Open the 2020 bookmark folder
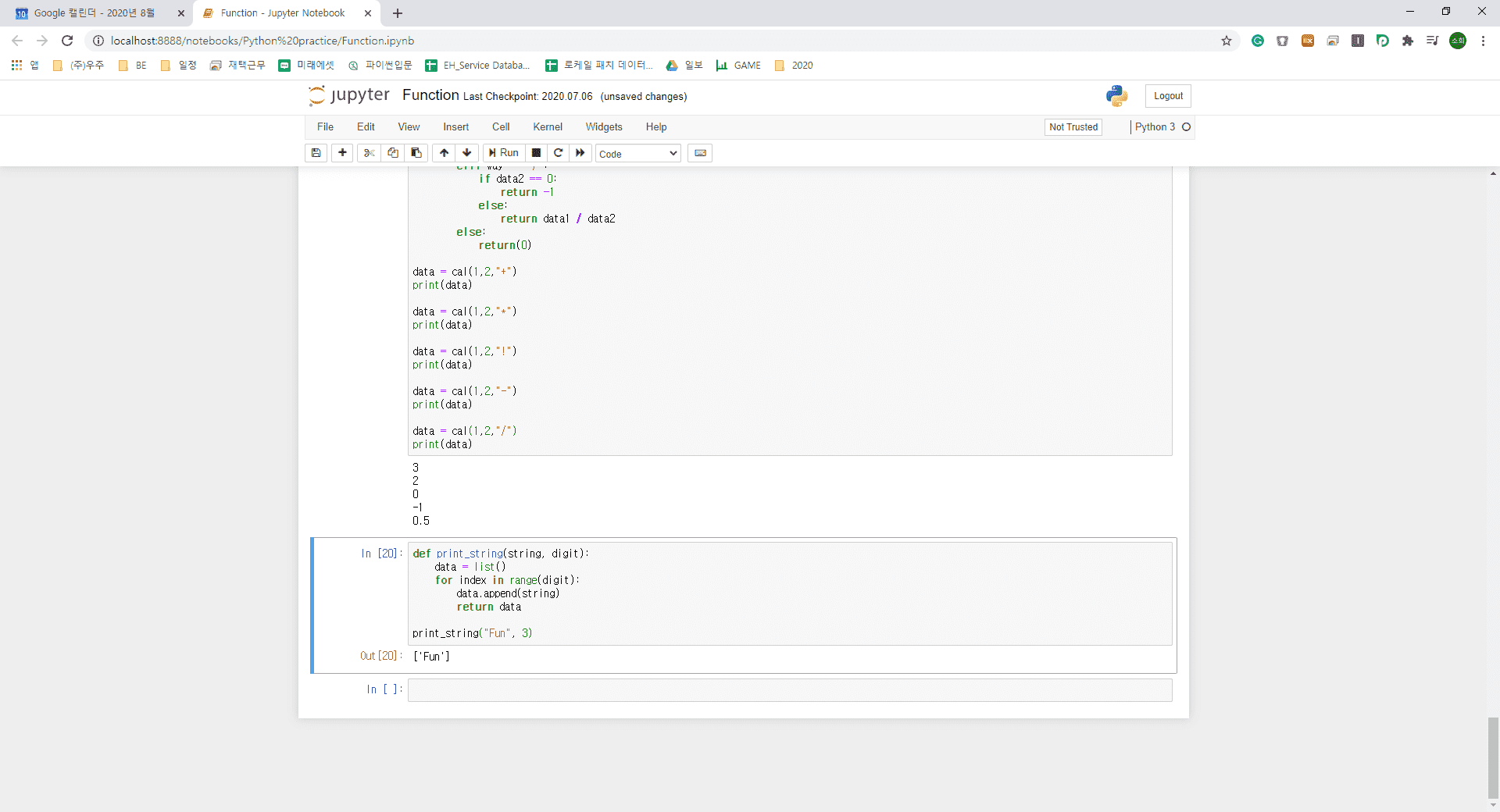This screenshot has height=812, width=1500. point(794,66)
